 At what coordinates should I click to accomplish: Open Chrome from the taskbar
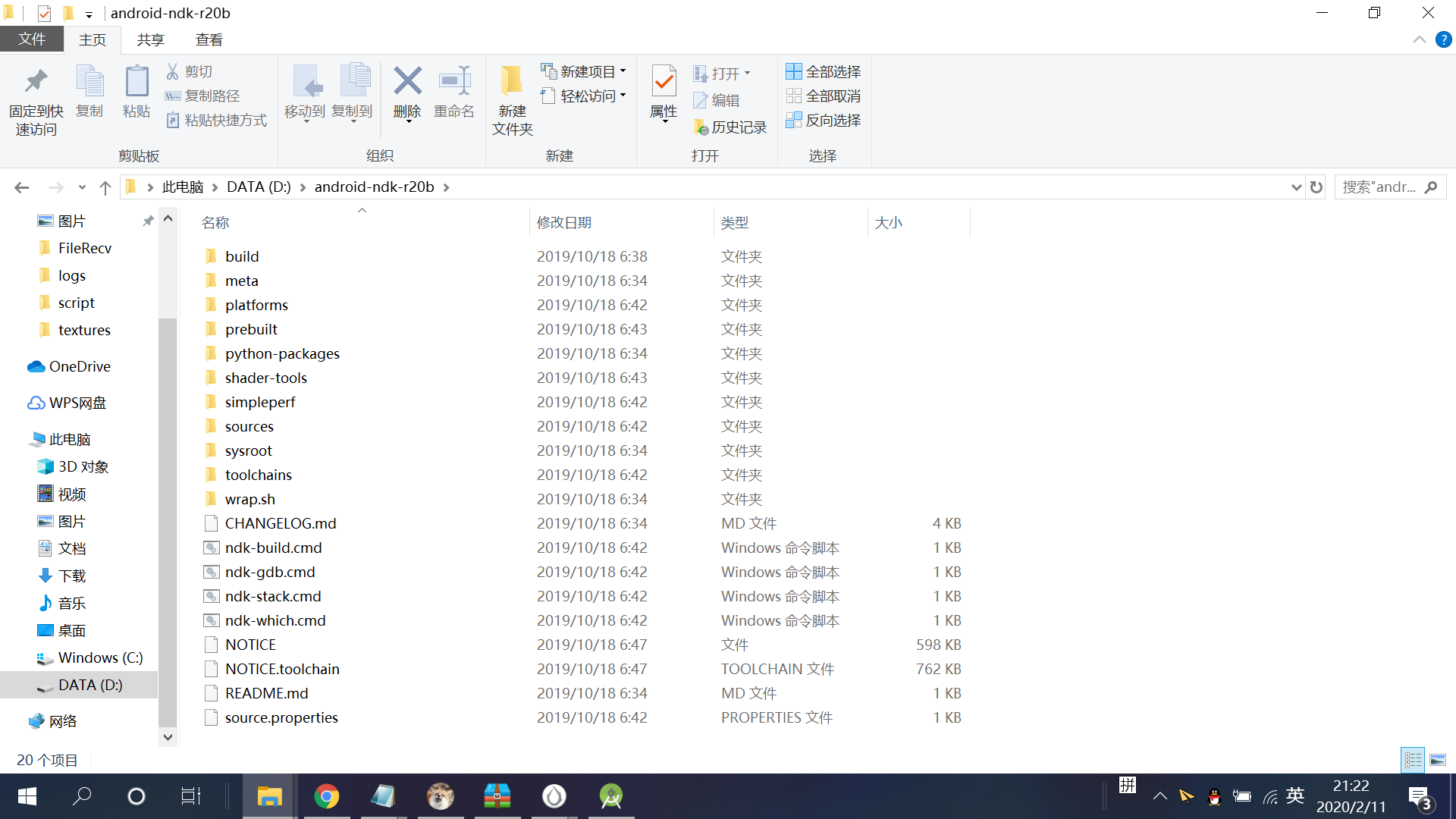click(x=327, y=796)
